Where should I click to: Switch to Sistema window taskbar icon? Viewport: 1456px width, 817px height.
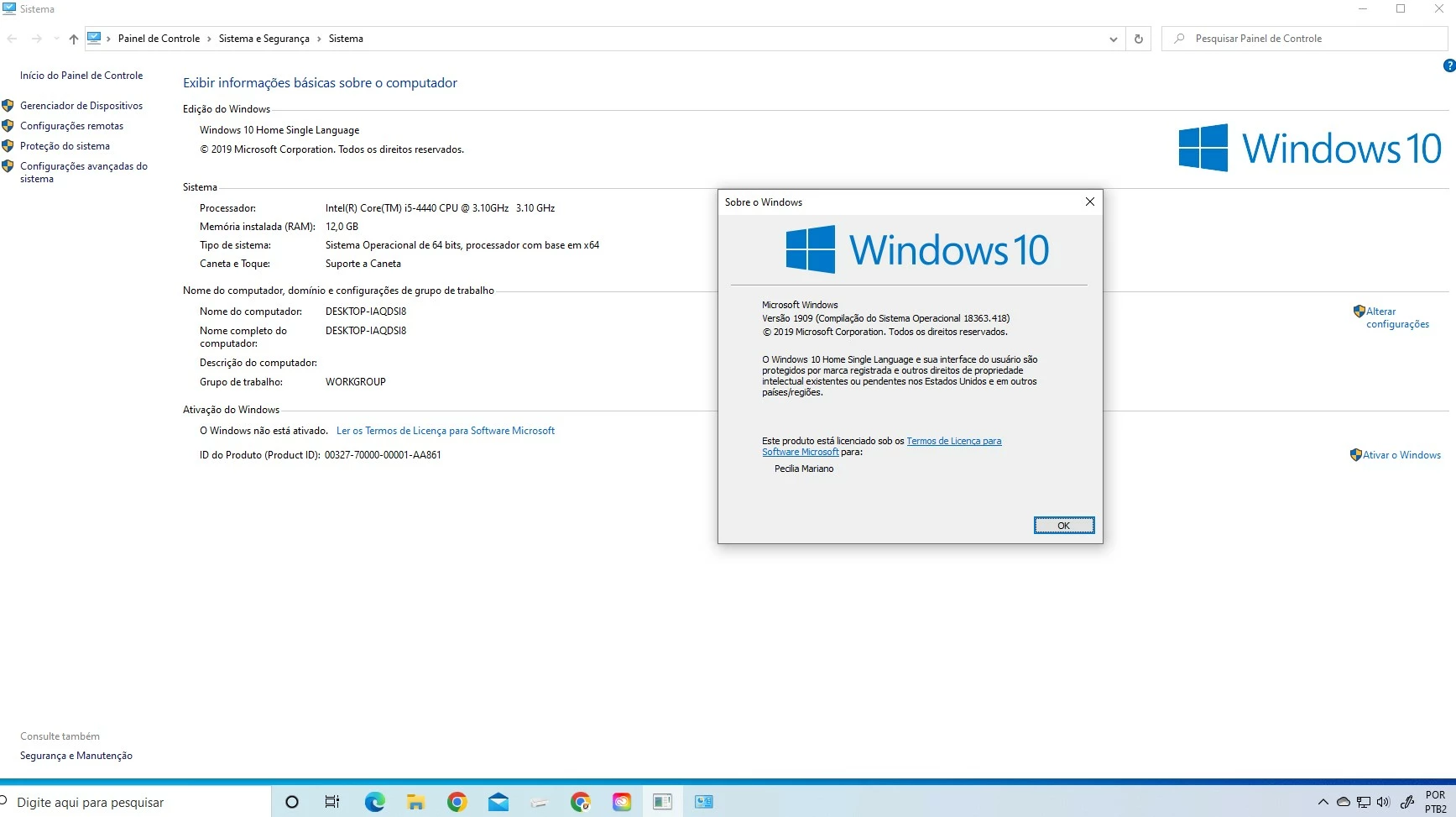point(703,802)
